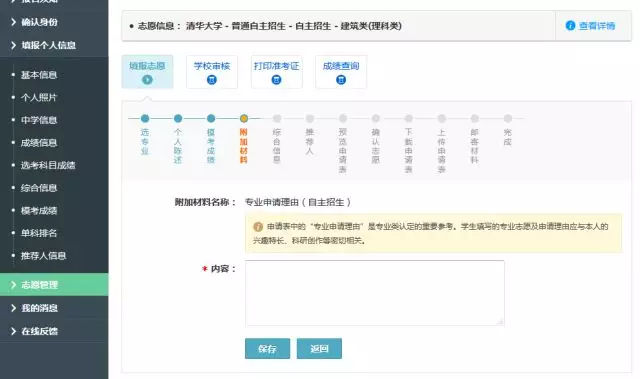Open 成绩信息 in the sidebar
The width and height of the screenshot is (640, 379).
pos(39,143)
